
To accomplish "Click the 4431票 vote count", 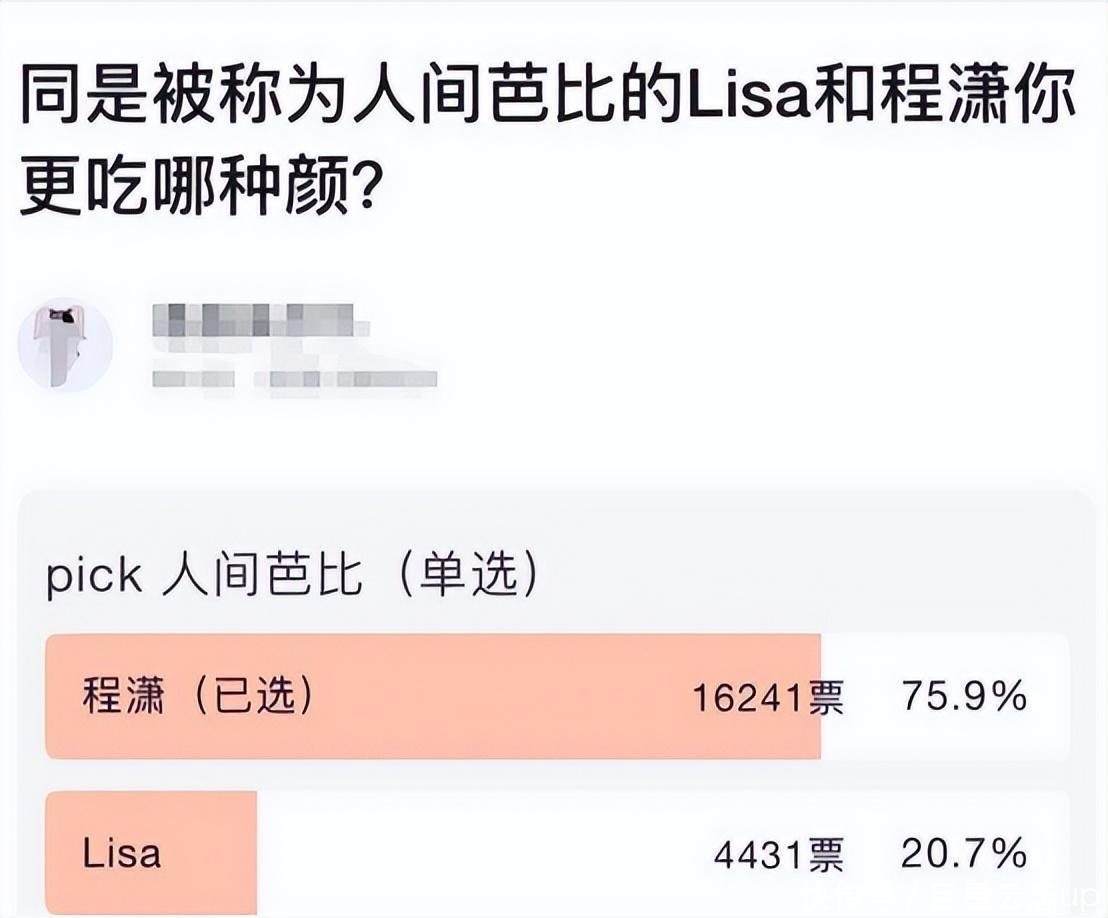I will point(778,855).
